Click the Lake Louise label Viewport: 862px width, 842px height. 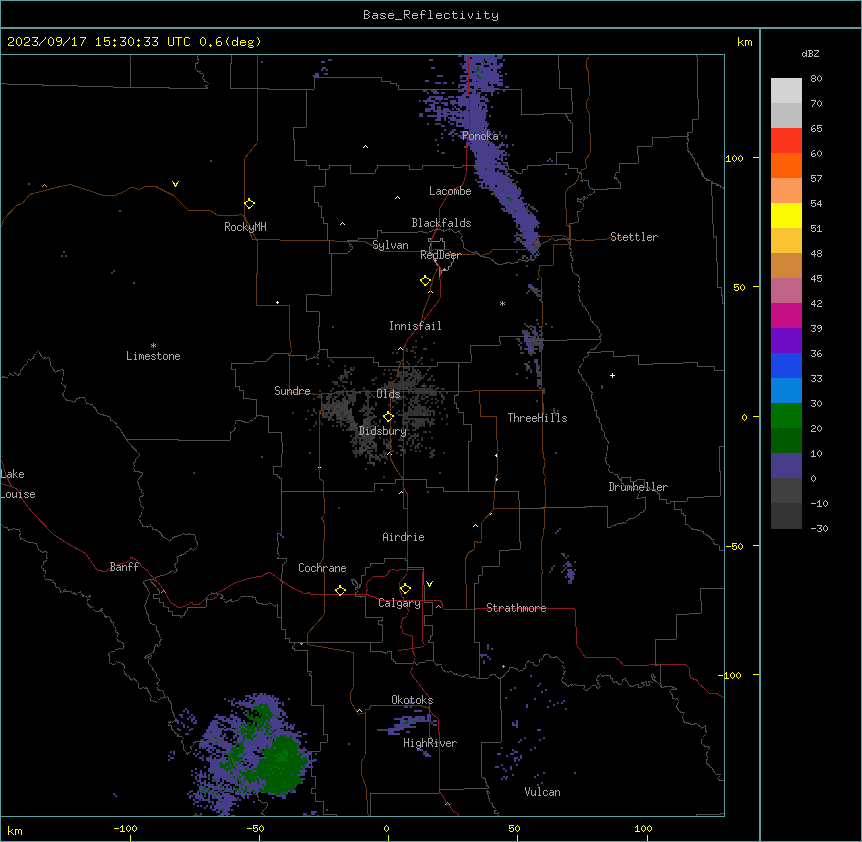(x=18, y=484)
